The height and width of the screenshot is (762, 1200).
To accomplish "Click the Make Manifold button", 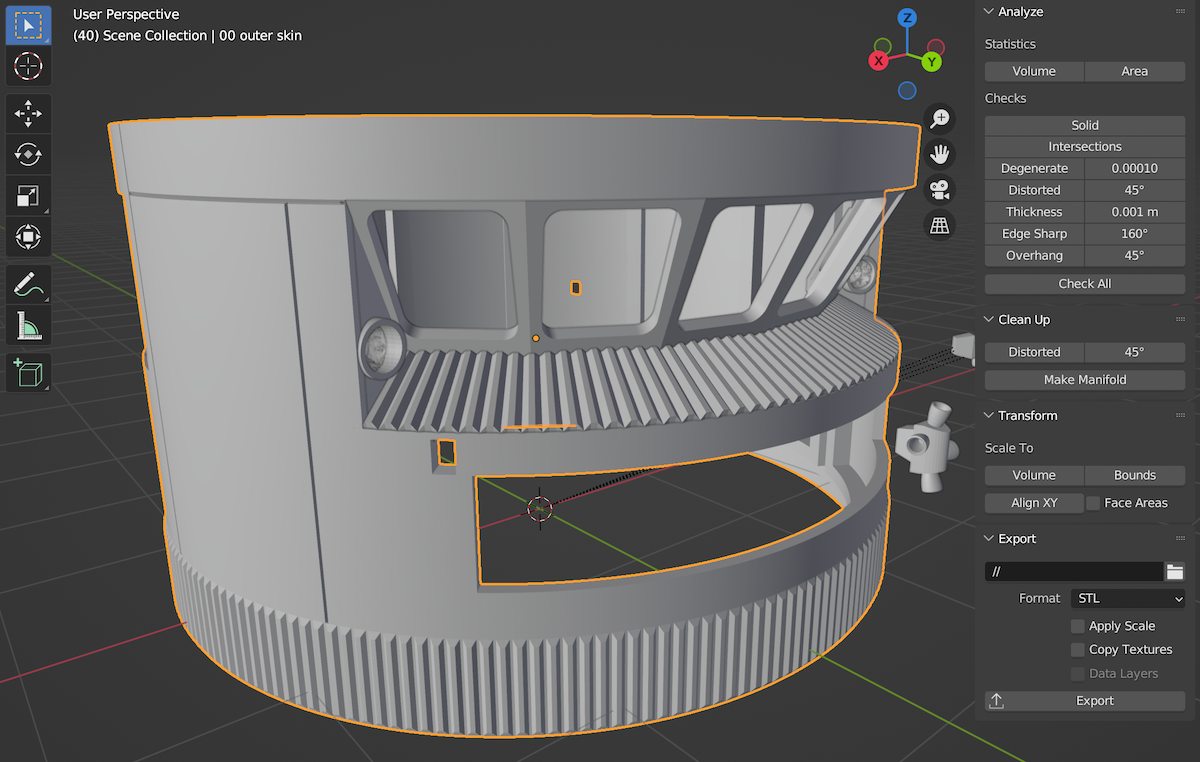I will pos(1085,380).
